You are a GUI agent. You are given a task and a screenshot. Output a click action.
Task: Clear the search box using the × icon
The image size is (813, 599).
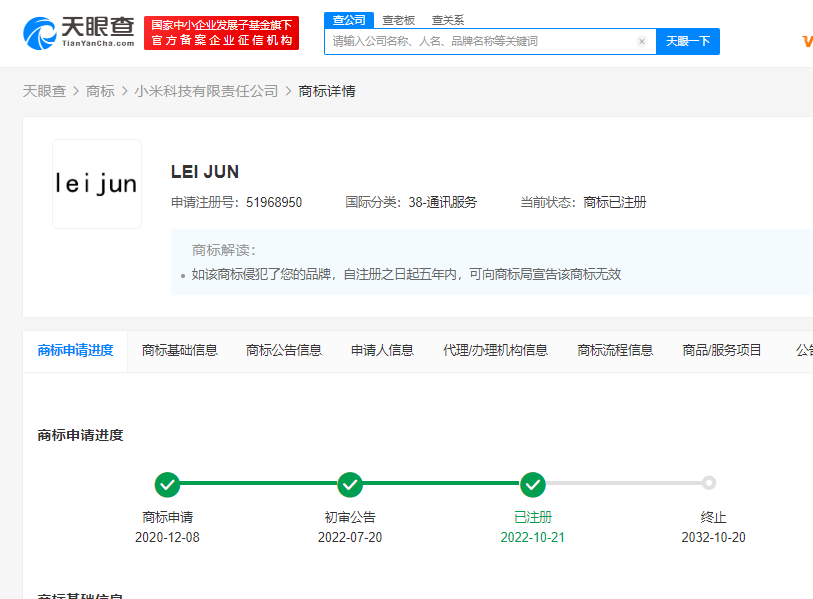point(642,41)
